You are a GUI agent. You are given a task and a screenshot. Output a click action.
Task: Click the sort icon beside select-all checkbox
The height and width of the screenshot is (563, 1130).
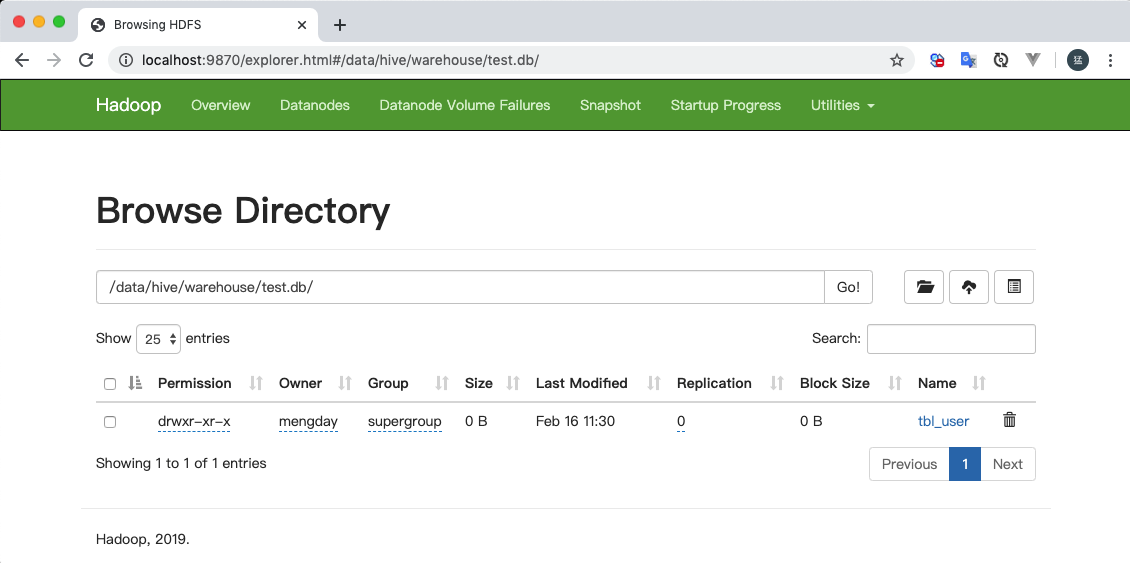(135, 384)
